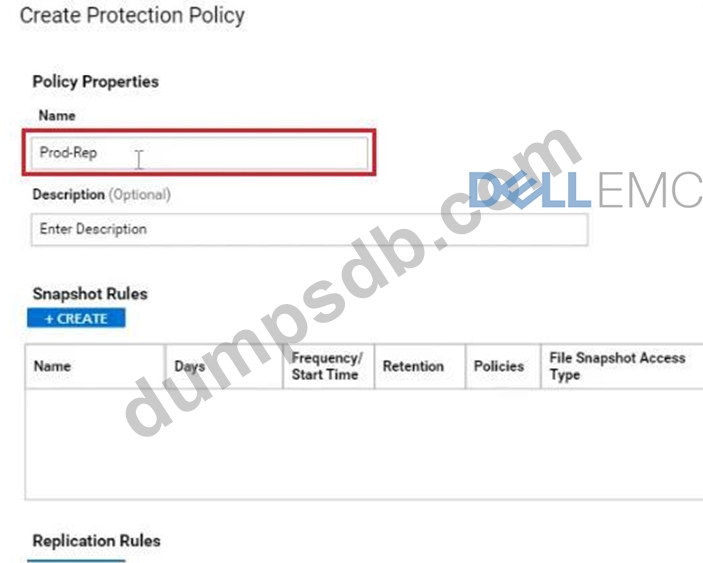Click the Description field label
This screenshot has height=563, width=703.
click(x=68, y=195)
